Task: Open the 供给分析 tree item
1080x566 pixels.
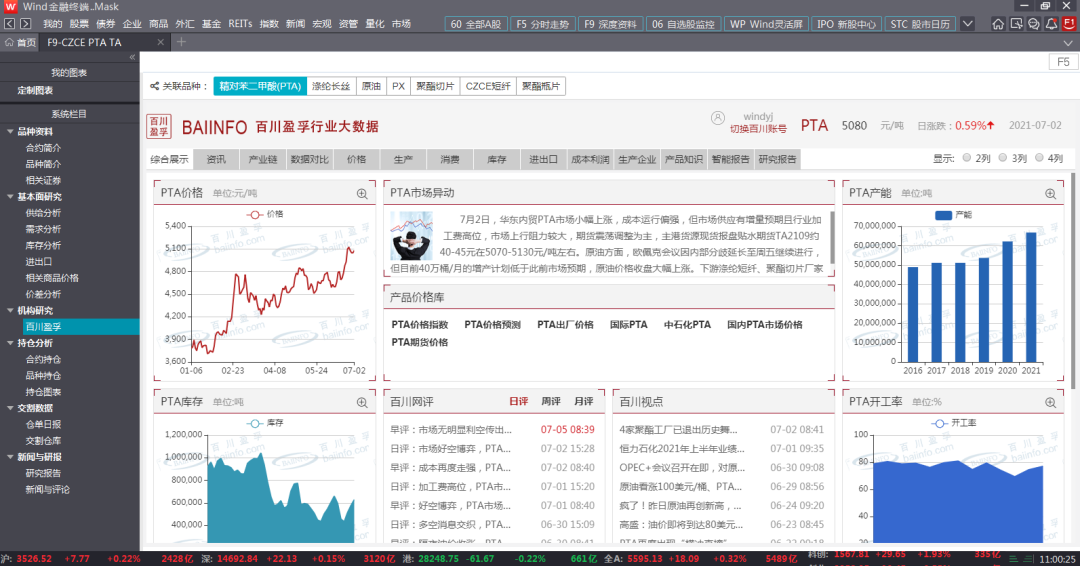Action: 43,213
